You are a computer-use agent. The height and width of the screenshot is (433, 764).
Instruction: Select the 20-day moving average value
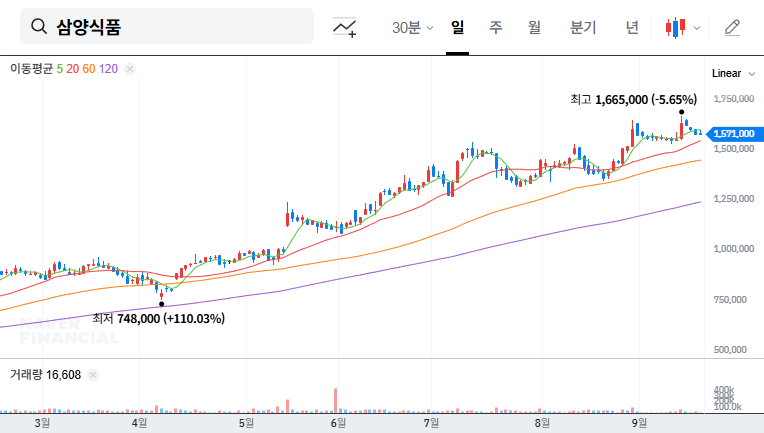pos(73,69)
